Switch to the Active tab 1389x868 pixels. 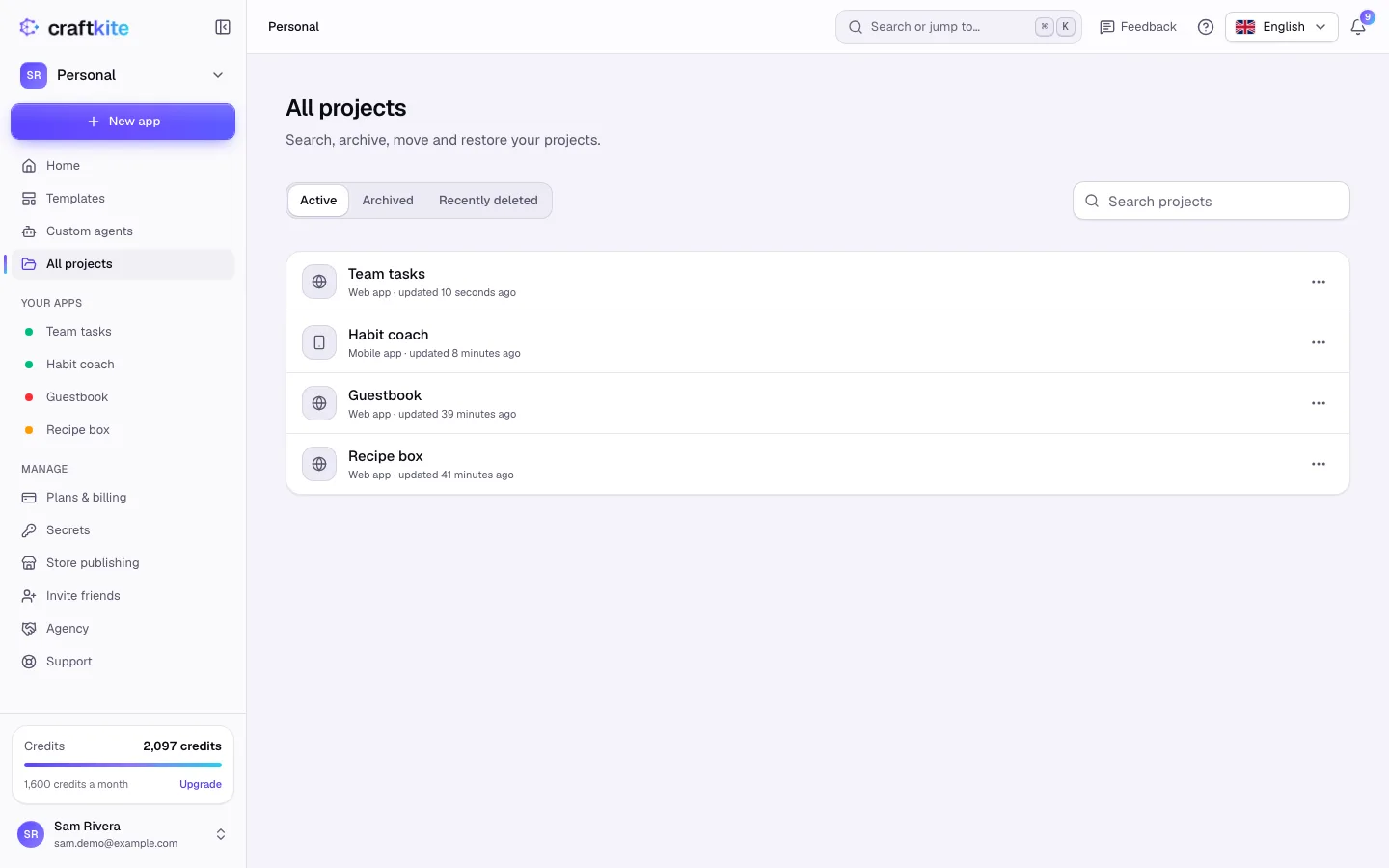pos(318,201)
